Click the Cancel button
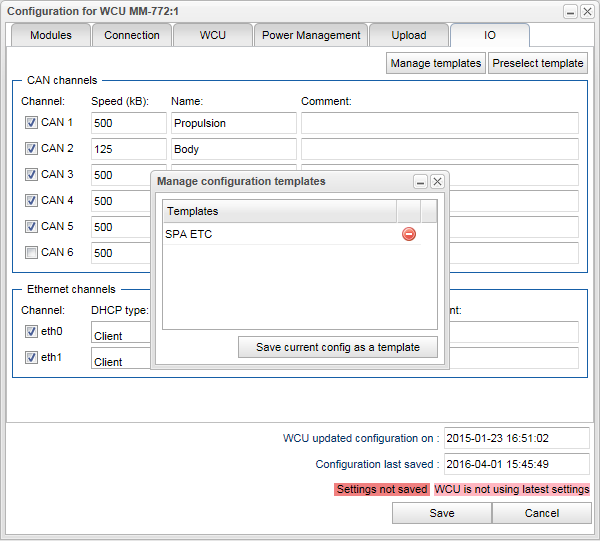The image size is (600, 541). (x=541, y=513)
